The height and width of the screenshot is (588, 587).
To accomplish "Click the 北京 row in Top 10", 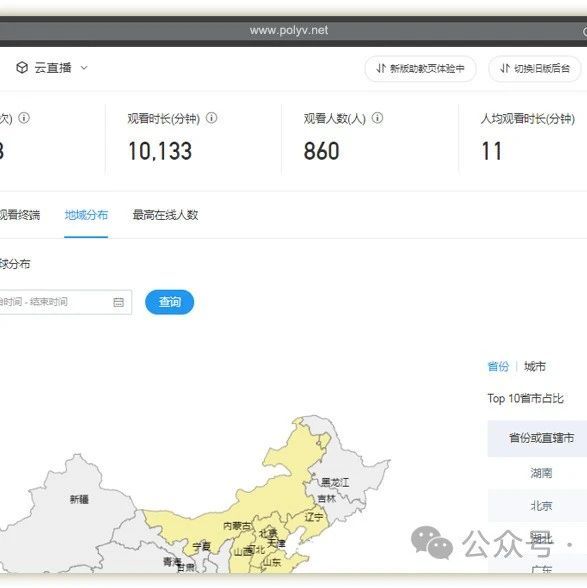I will [x=537, y=506].
